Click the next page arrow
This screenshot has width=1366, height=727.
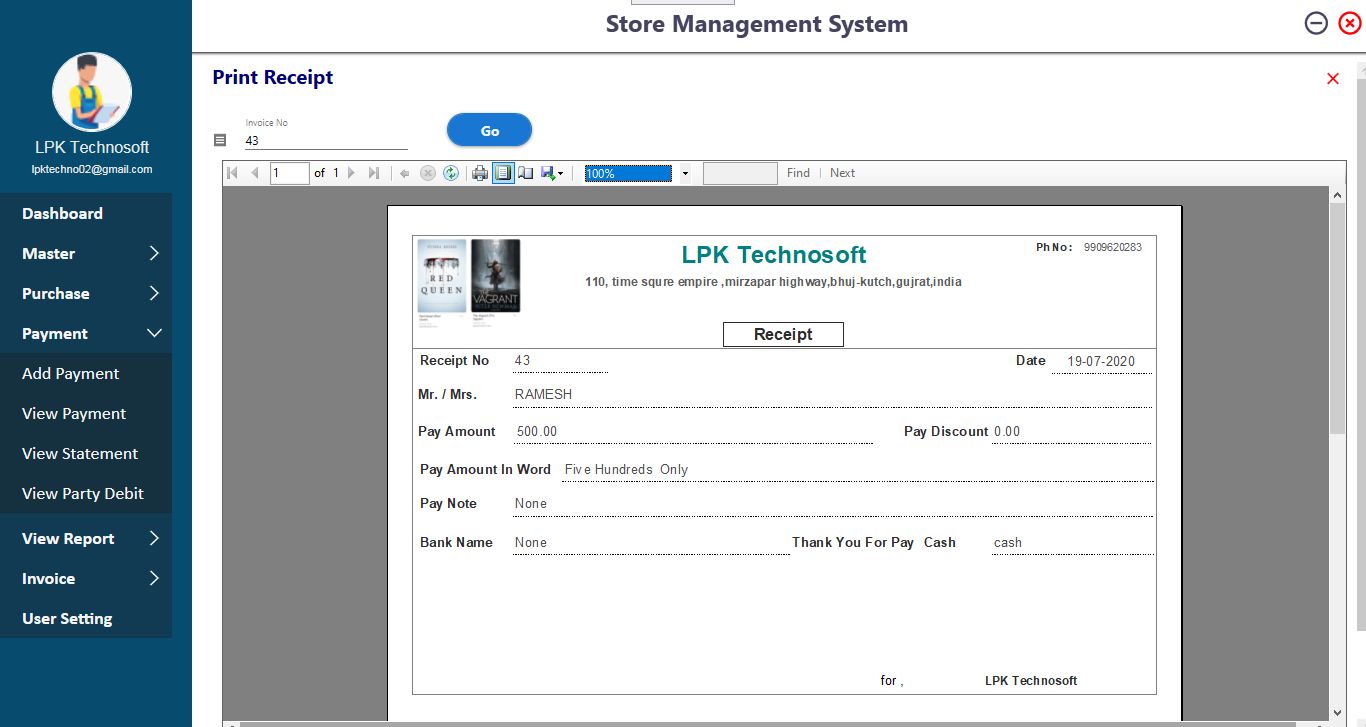point(351,173)
